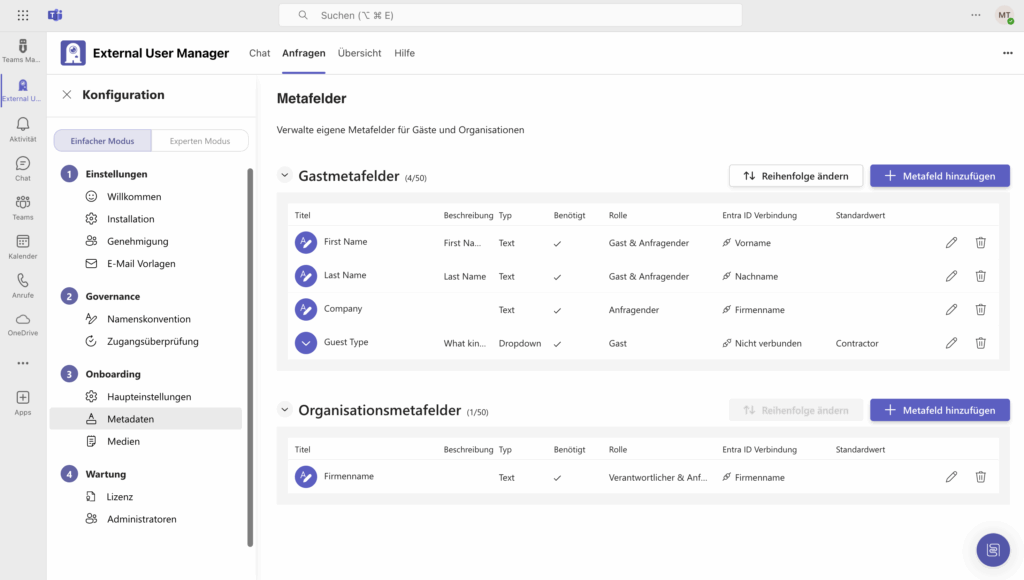Click the Suchen search field

[x=510, y=15]
